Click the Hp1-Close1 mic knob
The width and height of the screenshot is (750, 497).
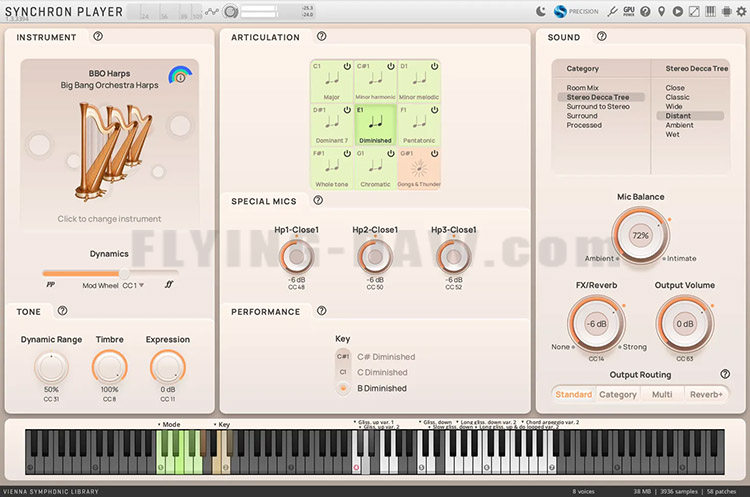pyautogui.click(x=296, y=256)
